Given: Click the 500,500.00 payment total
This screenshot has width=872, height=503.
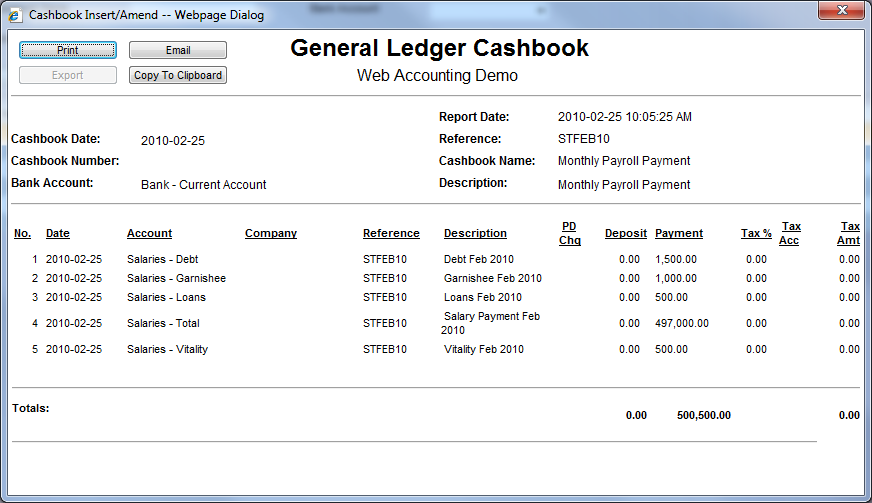Looking at the screenshot, I should point(704,415).
